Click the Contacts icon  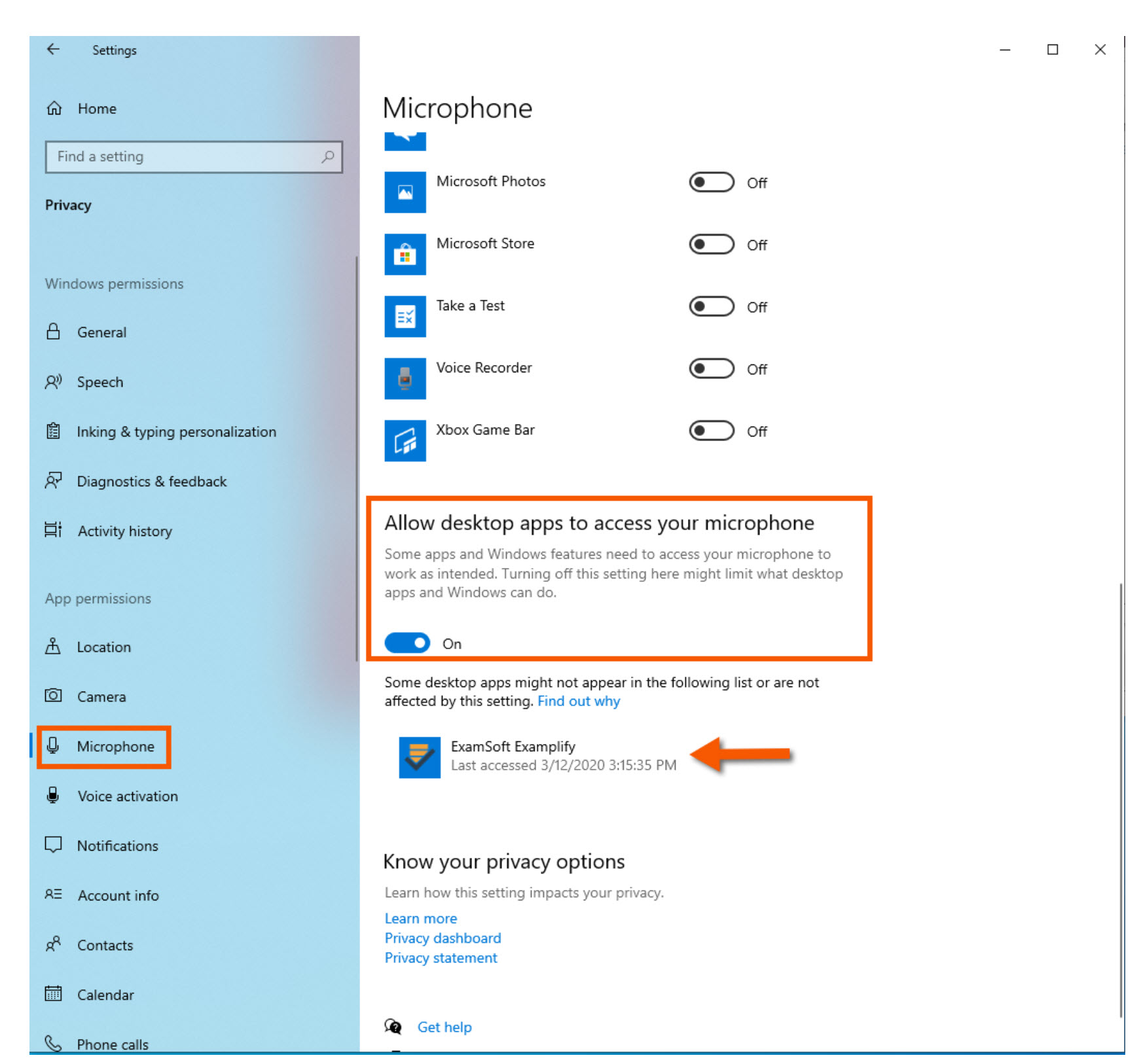(x=53, y=944)
